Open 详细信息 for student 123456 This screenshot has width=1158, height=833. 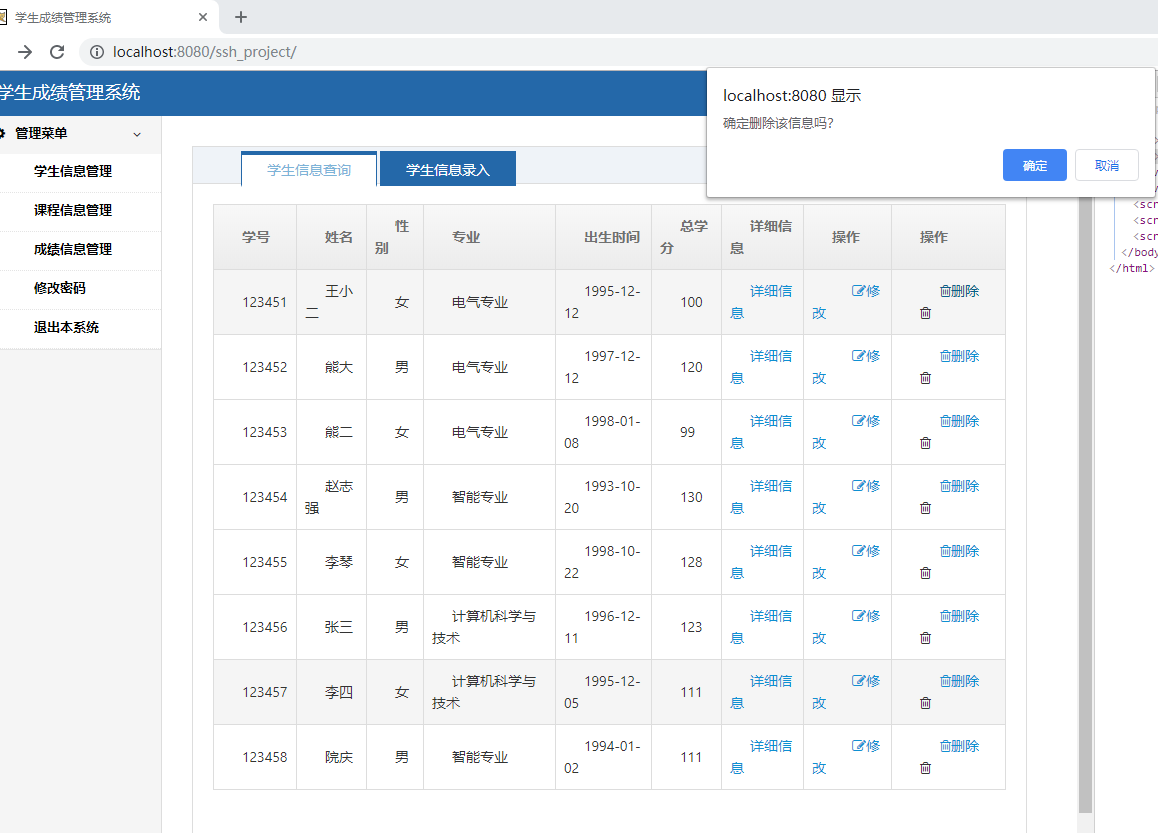[761, 627]
